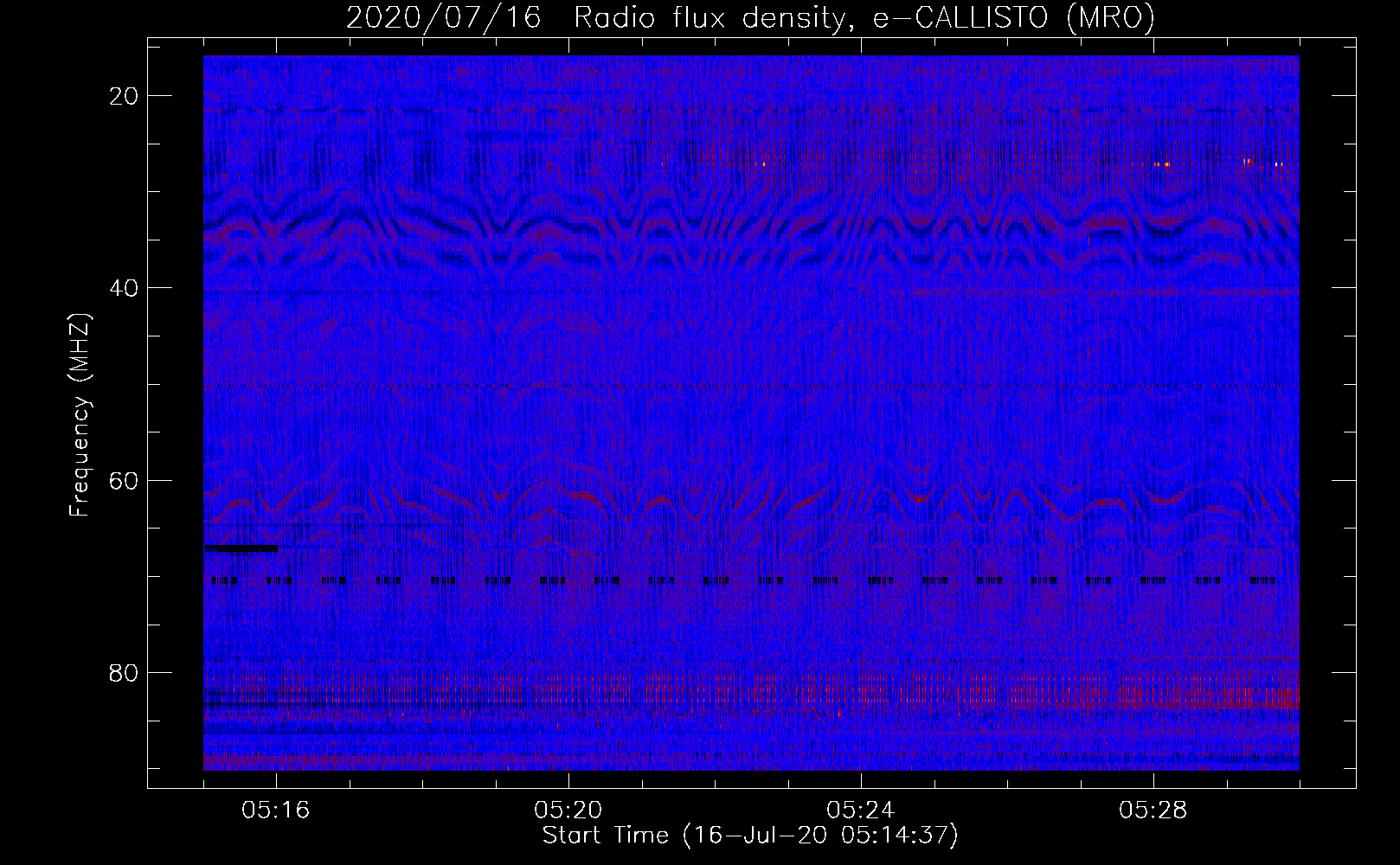Click the '60' frequency tick label
The height and width of the screenshot is (865, 1400).
click(125, 479)
